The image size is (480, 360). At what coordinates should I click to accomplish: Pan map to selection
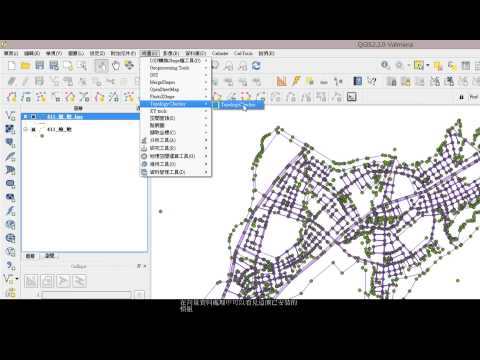(x=129, y=66)
